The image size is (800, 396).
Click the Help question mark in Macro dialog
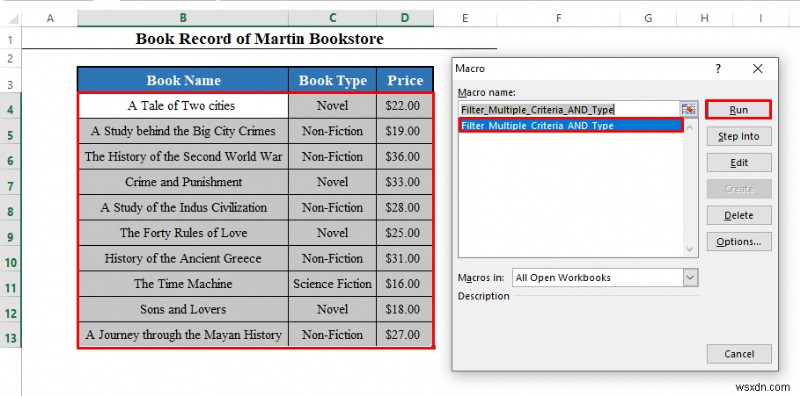[718, 68]
